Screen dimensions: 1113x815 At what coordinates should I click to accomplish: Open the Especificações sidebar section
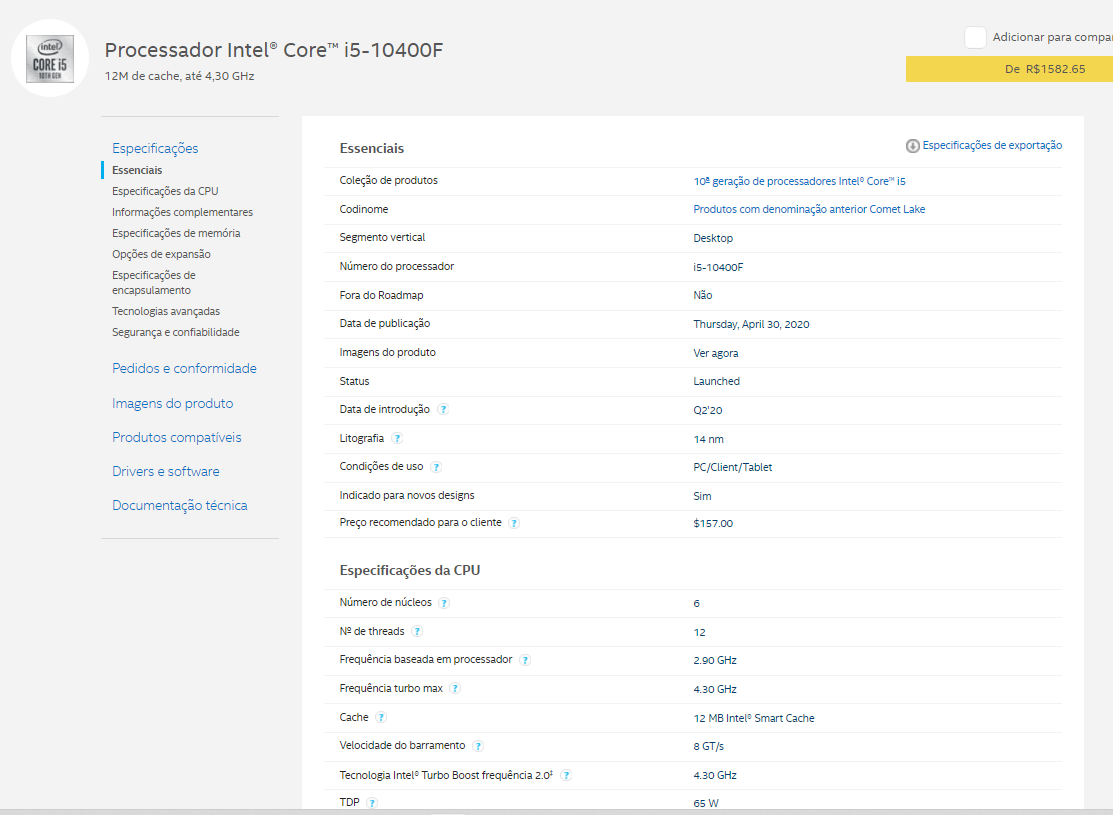[x=155, y=148]
